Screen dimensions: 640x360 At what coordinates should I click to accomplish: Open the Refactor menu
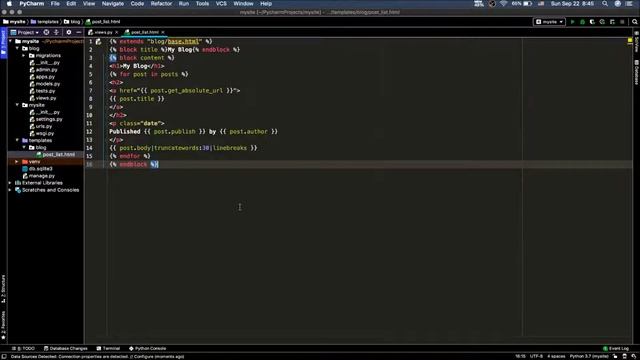[x=161, y=4]
